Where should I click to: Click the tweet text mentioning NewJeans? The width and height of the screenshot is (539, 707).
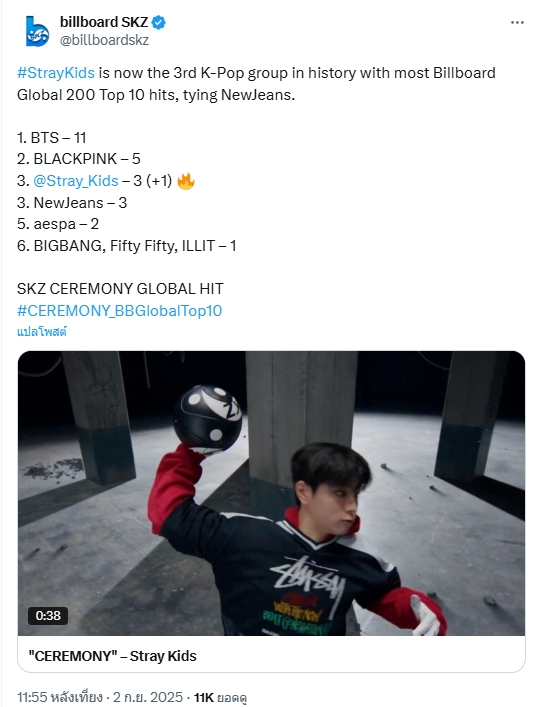(256, 84)
